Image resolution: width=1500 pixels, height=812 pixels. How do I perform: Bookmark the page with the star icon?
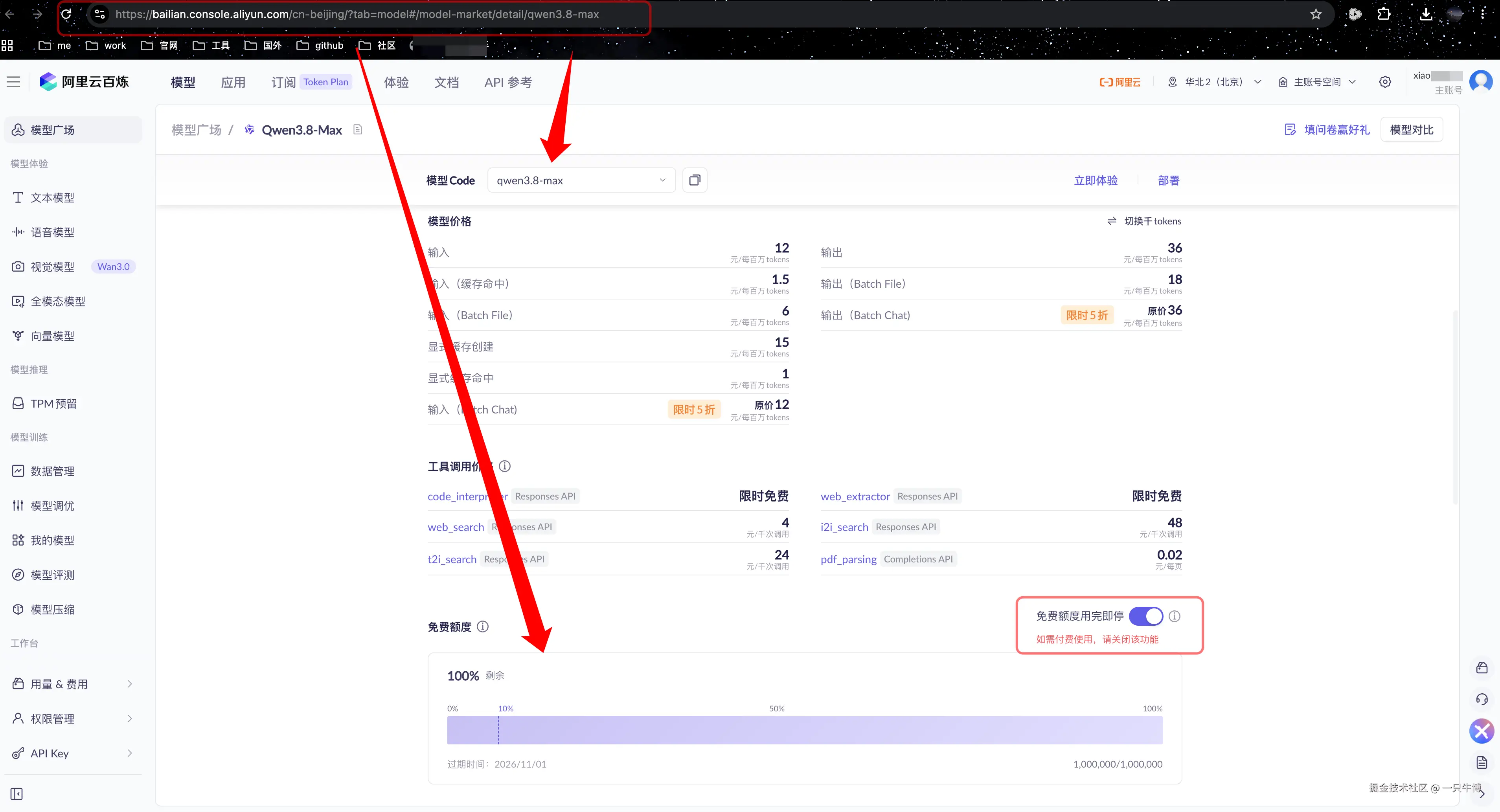[1316, 14]
